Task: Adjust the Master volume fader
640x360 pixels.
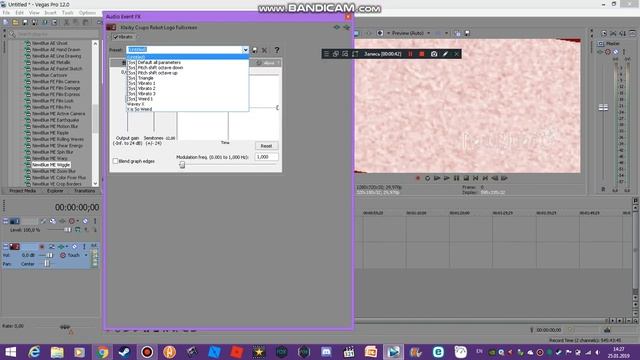Action: [x=603, y=107]
